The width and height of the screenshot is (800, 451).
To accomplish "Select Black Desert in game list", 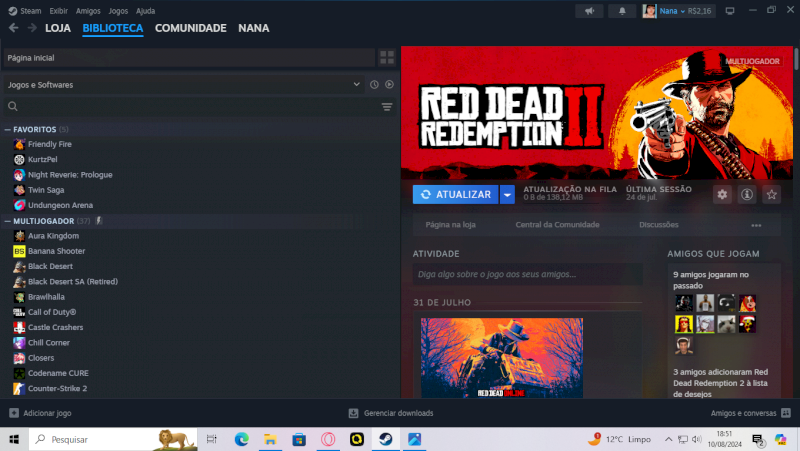I will [50, 267].
